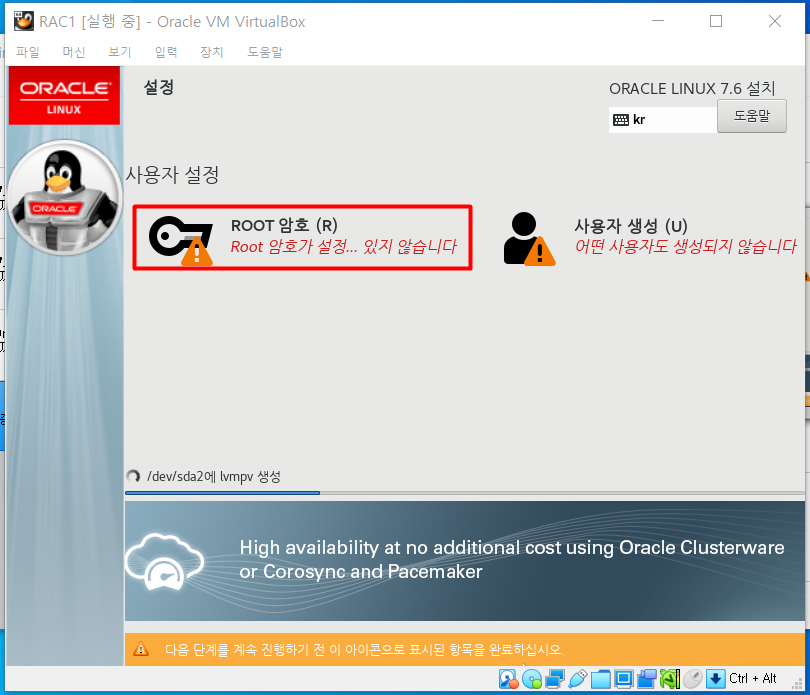The height and width of the screenshot is (695, 810).
Task: Click the High availability banner cloud icon
Action: [165, 562]
